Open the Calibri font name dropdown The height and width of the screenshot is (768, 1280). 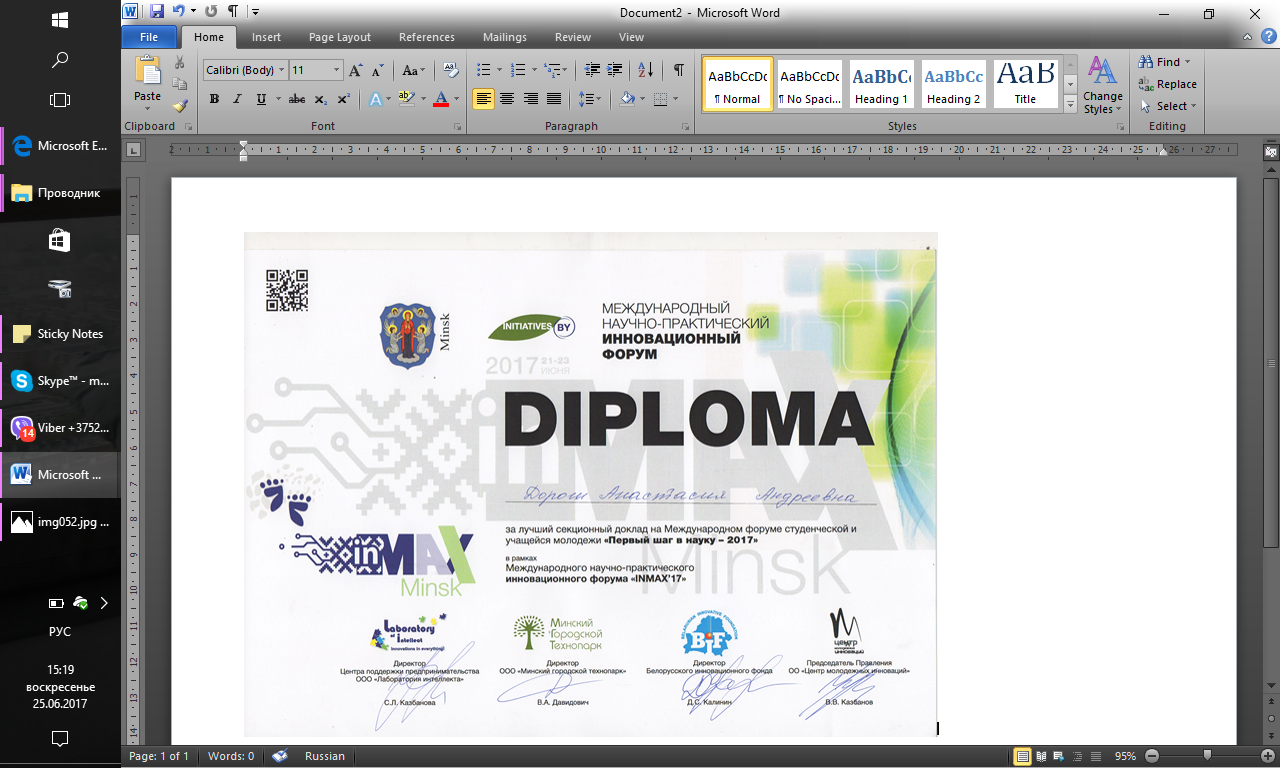[x=282, y=71]
